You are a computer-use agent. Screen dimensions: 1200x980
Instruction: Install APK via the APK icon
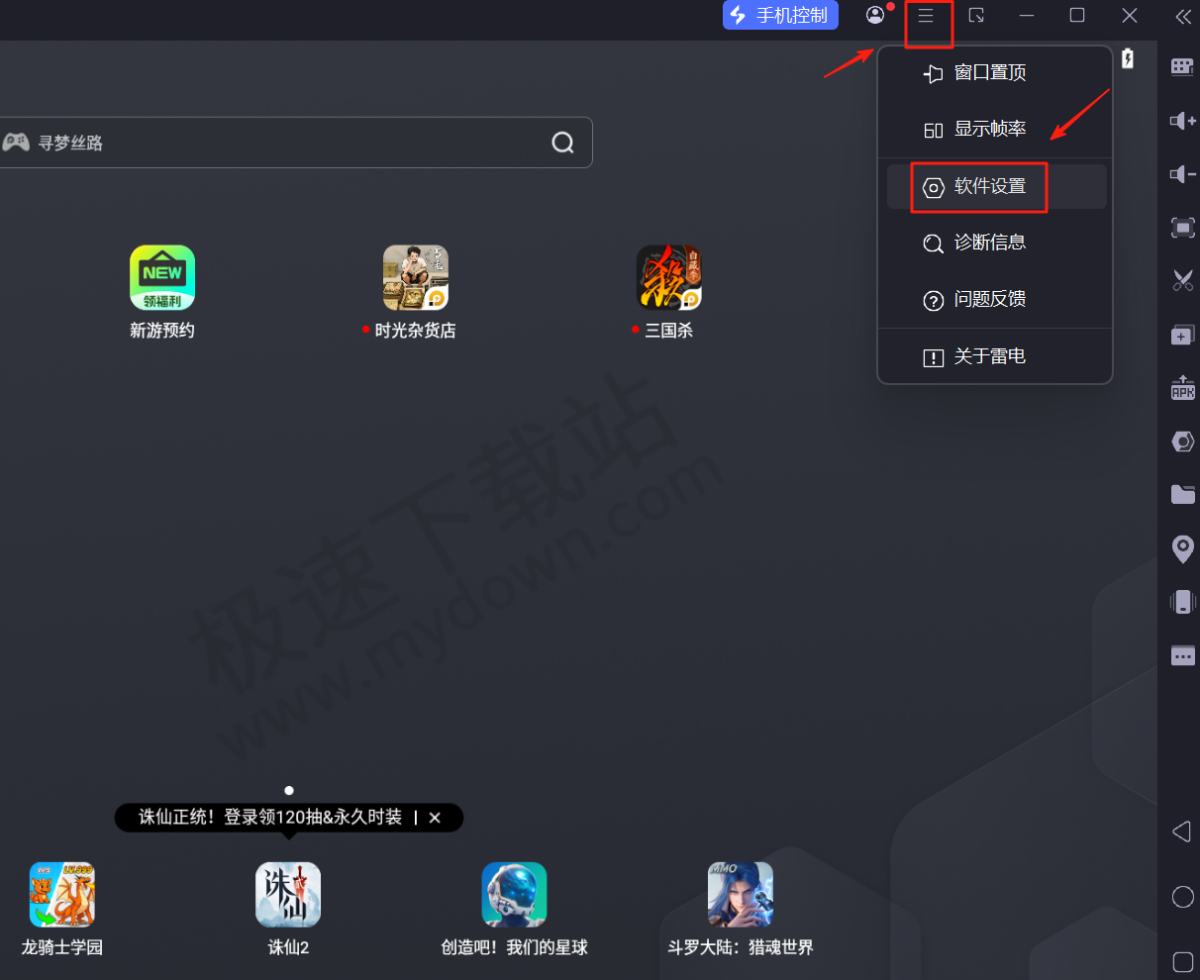(1182, 388)
